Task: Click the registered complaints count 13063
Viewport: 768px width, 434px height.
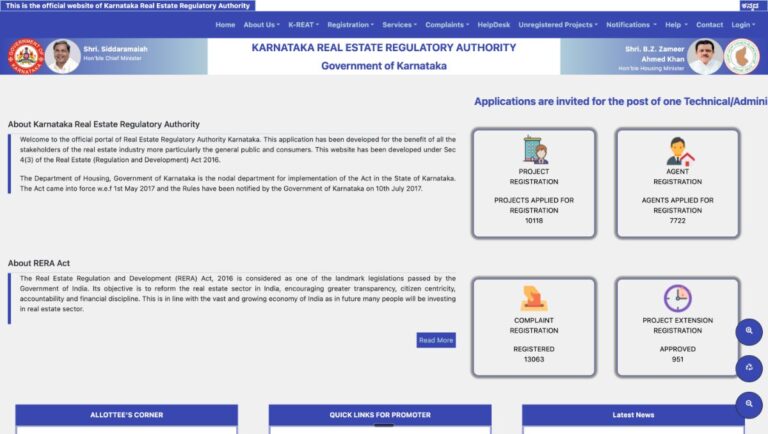Action: 534,359
